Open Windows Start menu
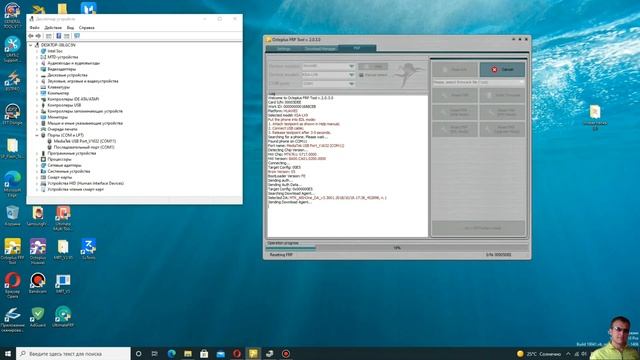Viewport: 640px width, 360px height. tap(8, 353)
